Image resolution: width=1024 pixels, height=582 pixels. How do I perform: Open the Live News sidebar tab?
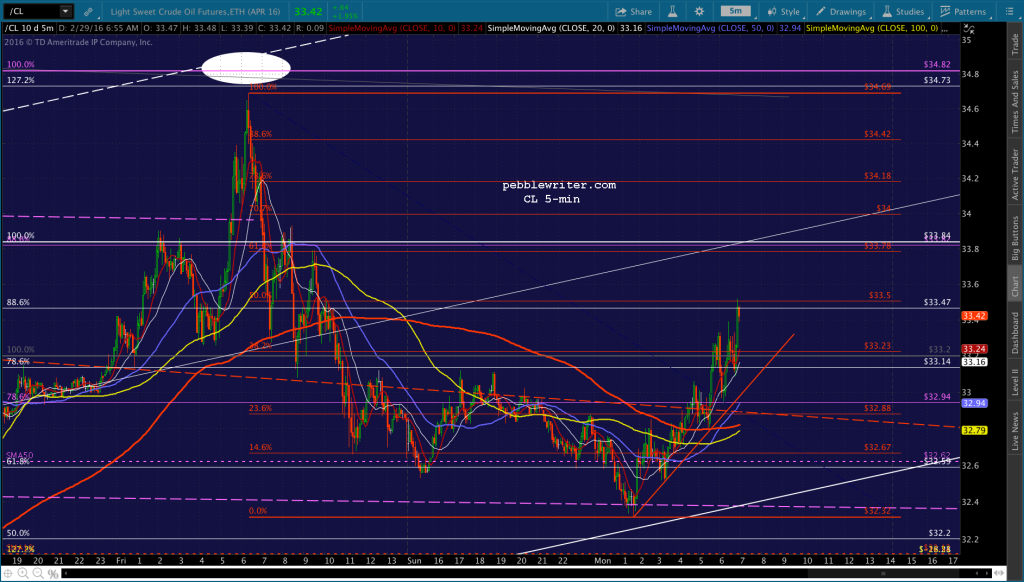click(1015, 431)
